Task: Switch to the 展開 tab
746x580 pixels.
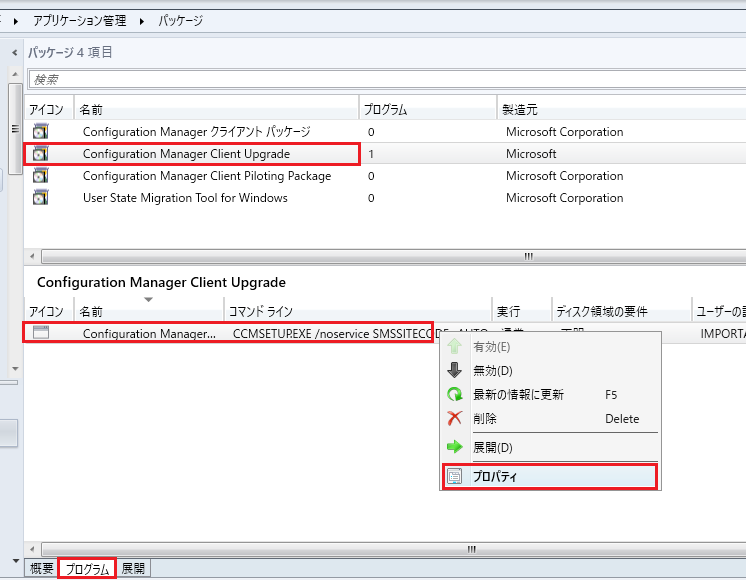Action: (x=133, y=568)
